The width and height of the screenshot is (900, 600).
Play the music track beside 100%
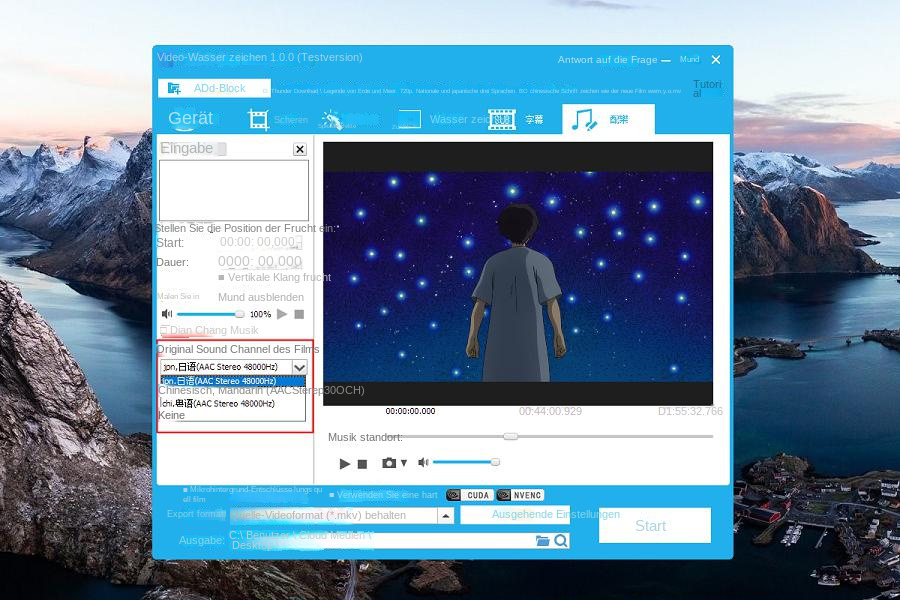282,314
